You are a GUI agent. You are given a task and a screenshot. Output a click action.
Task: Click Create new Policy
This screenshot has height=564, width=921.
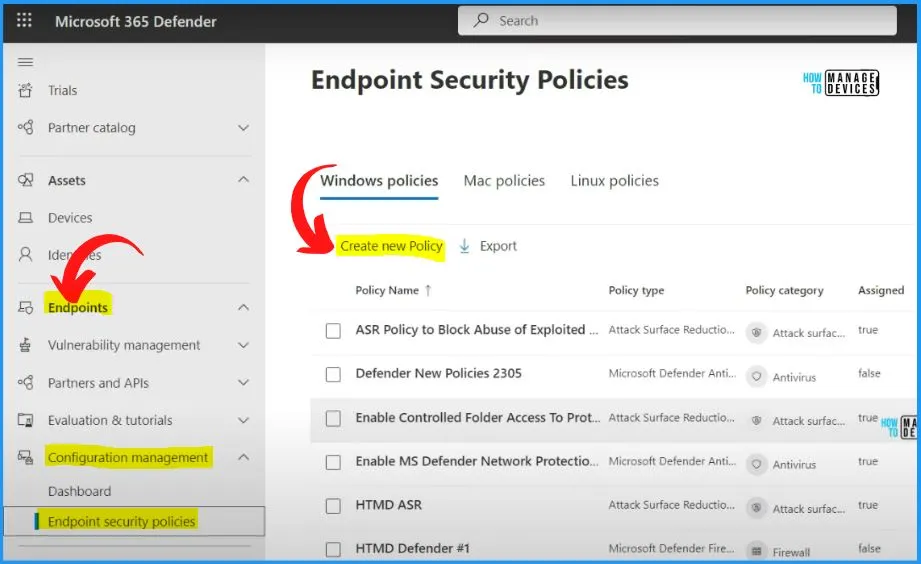click(x=391, y=246)
